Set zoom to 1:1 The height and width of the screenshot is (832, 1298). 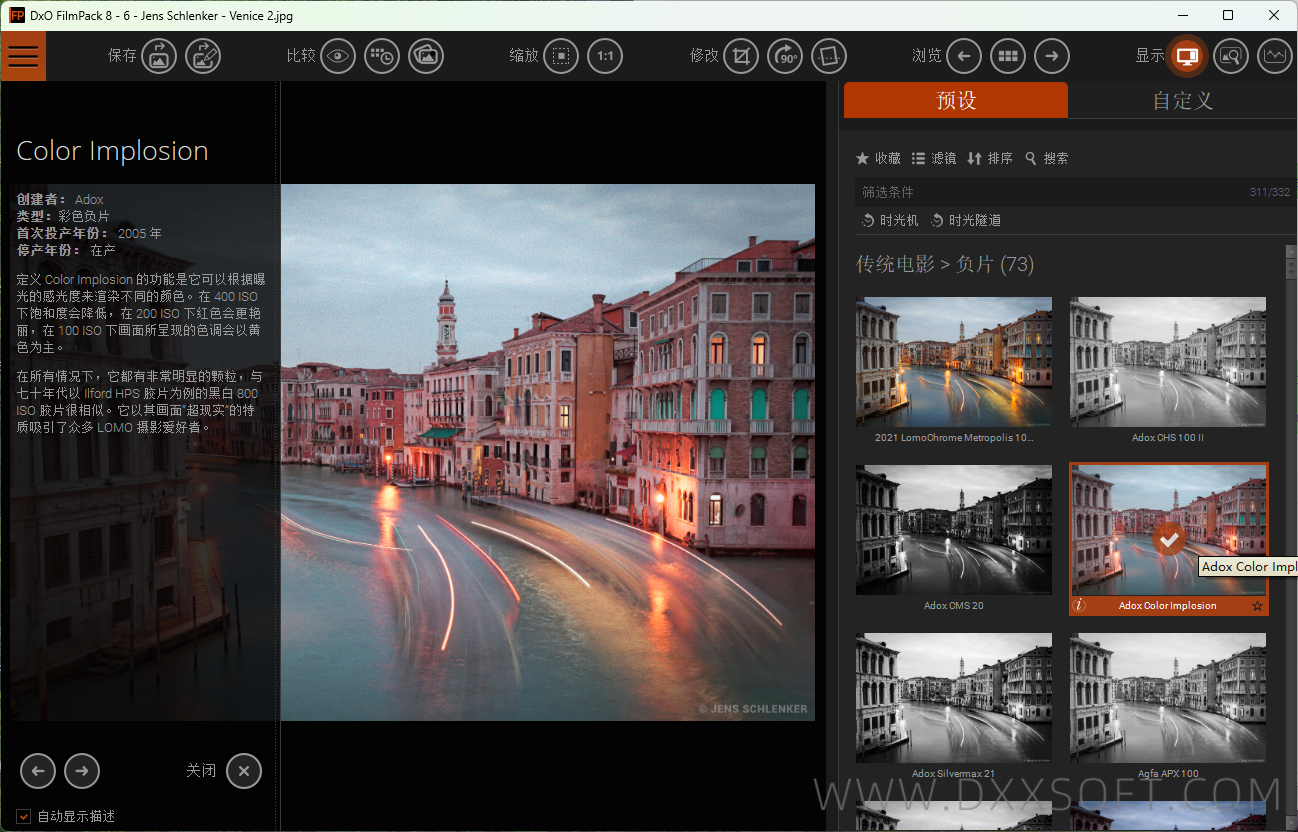point(605,56)
